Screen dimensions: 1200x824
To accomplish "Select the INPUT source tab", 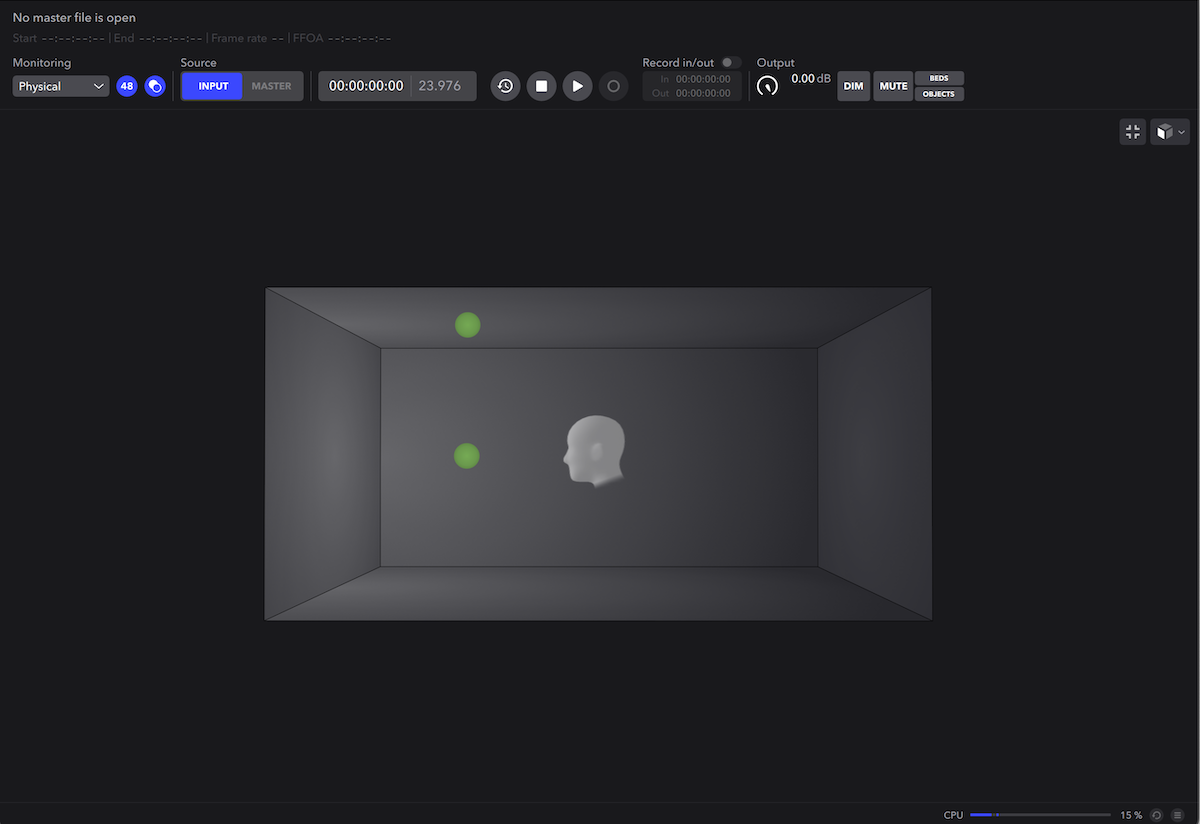I will point(211,86).
